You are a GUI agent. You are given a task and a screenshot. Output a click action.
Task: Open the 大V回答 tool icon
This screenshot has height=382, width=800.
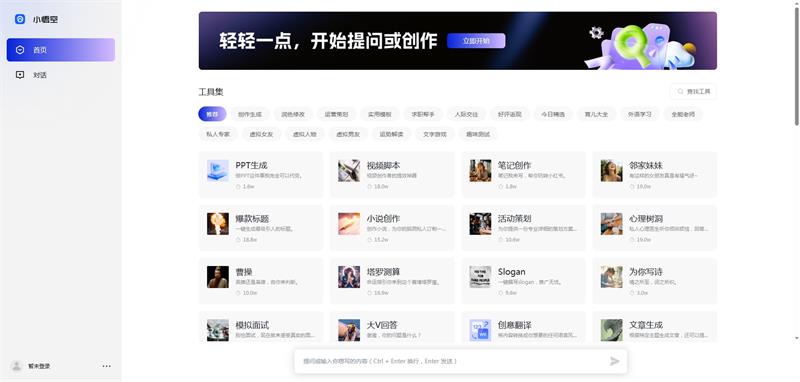click(x=349, y=330)
